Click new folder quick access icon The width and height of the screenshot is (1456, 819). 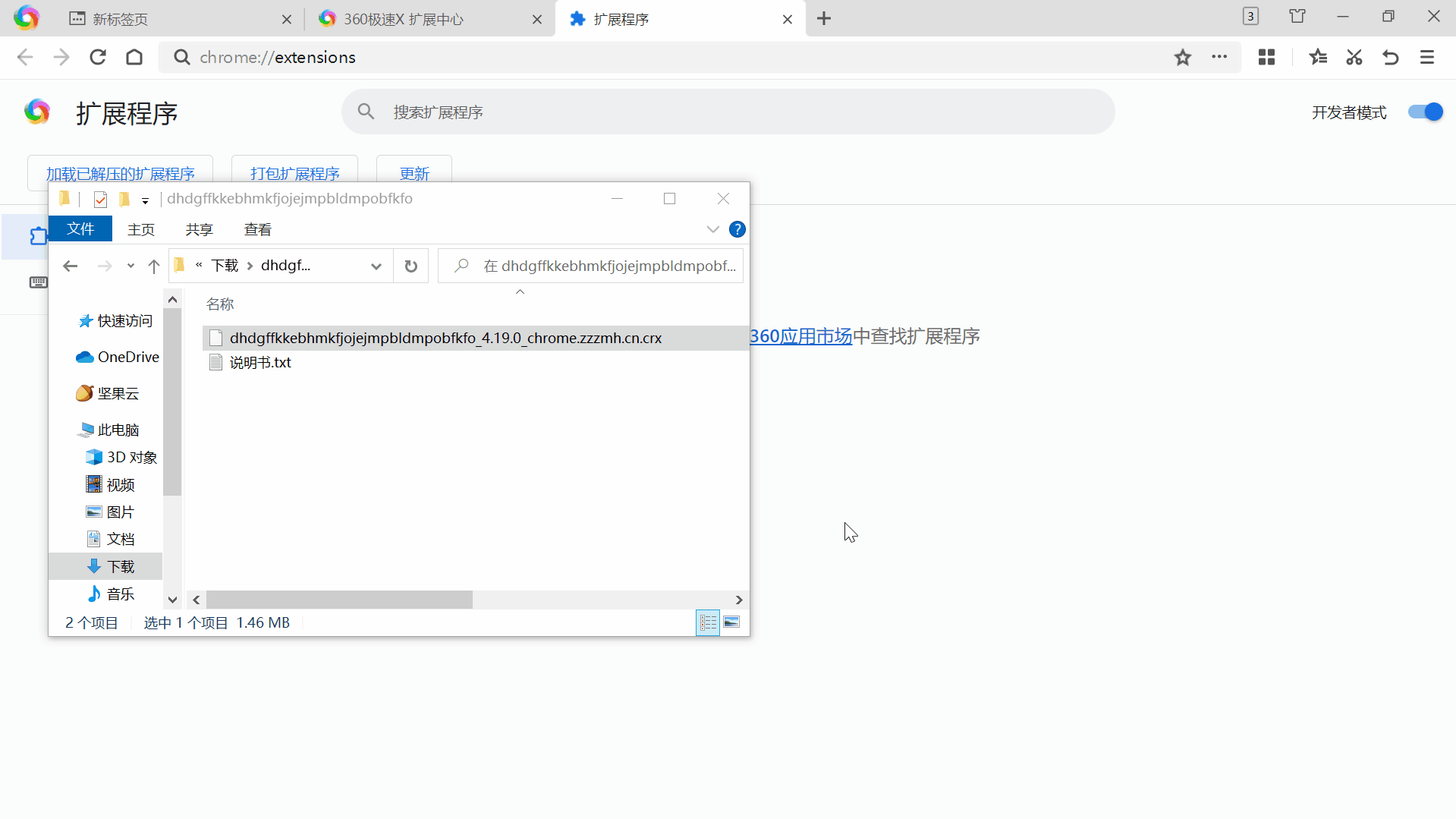coord(124,199)
